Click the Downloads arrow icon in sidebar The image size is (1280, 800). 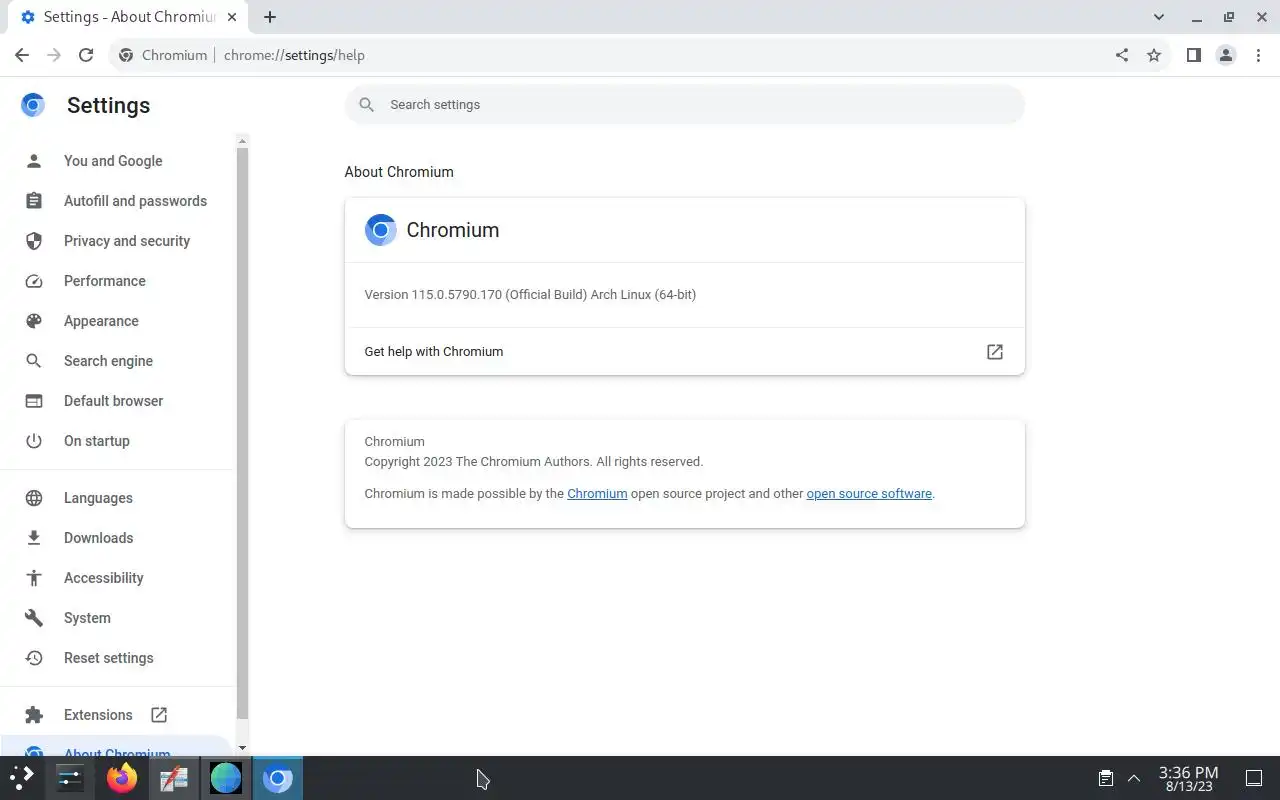pyautogui.click(x=34, y=538)
